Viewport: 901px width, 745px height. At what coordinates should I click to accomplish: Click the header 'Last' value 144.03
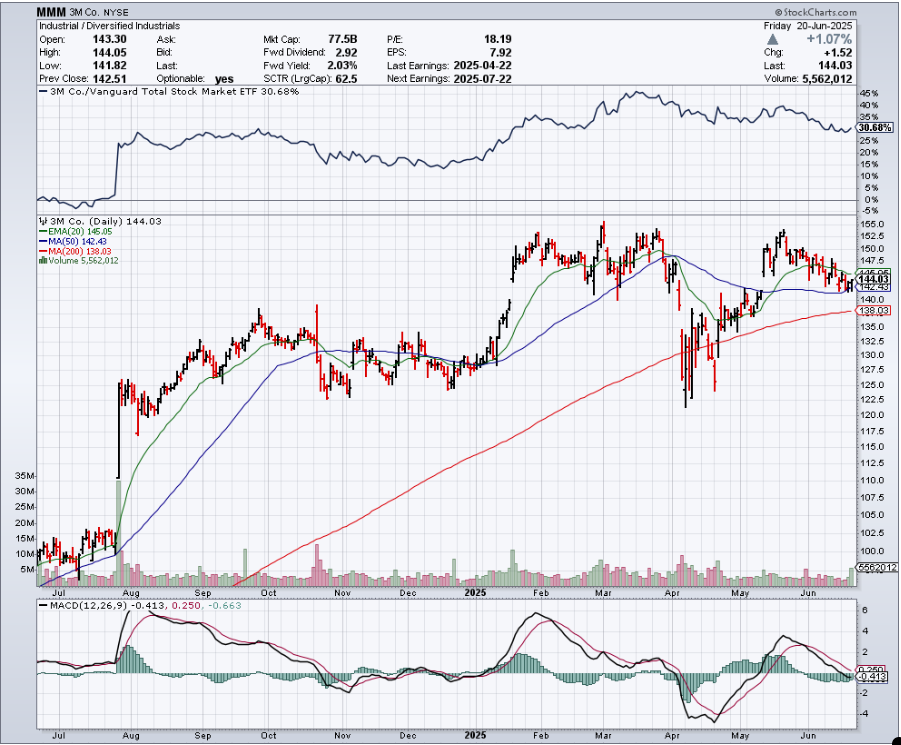835,65
